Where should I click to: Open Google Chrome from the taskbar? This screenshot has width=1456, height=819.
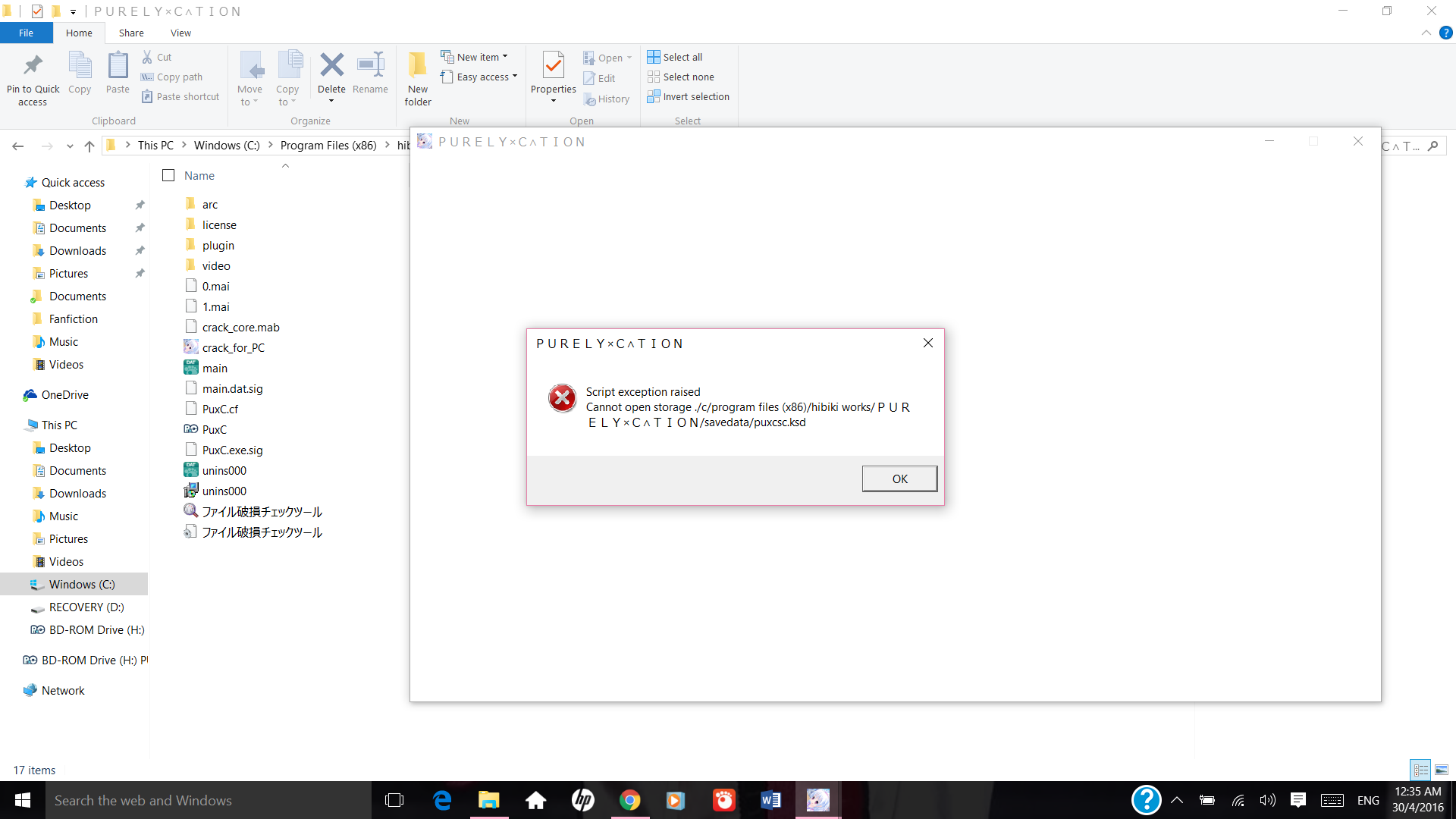[x=629, y=800]
